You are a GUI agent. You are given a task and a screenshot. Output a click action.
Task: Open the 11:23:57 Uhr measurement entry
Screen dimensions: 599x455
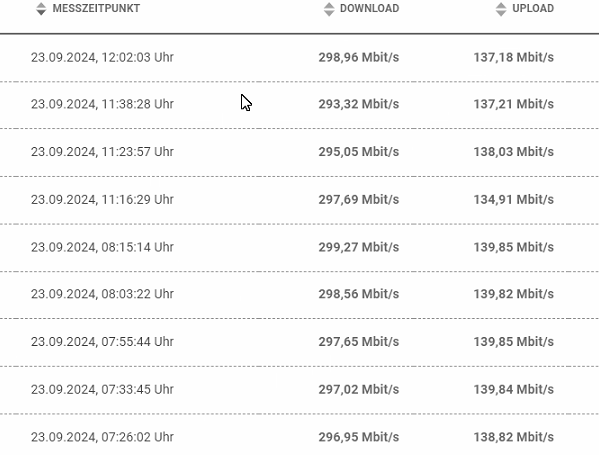(300, 152)
